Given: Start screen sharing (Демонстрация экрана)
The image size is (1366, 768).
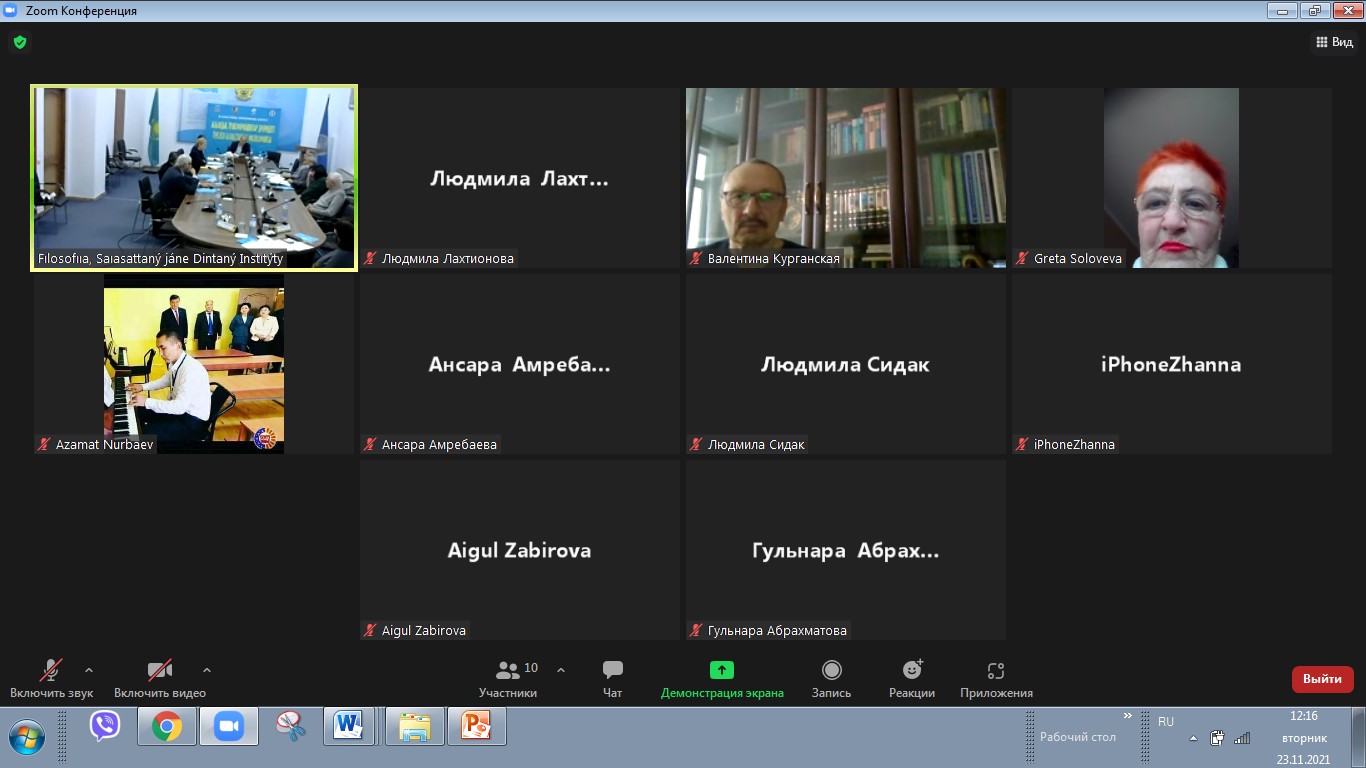Looking at the screenshot, I should coord(722,678).
